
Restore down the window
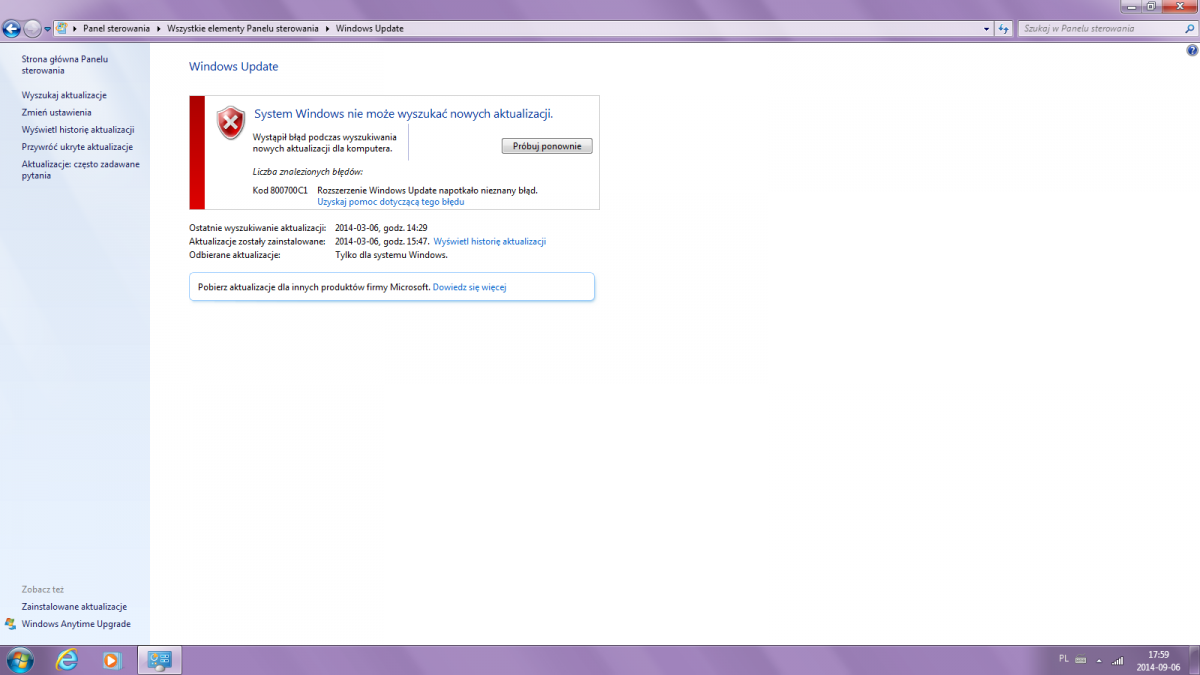pyautogui.click(x=1152, y=6)
